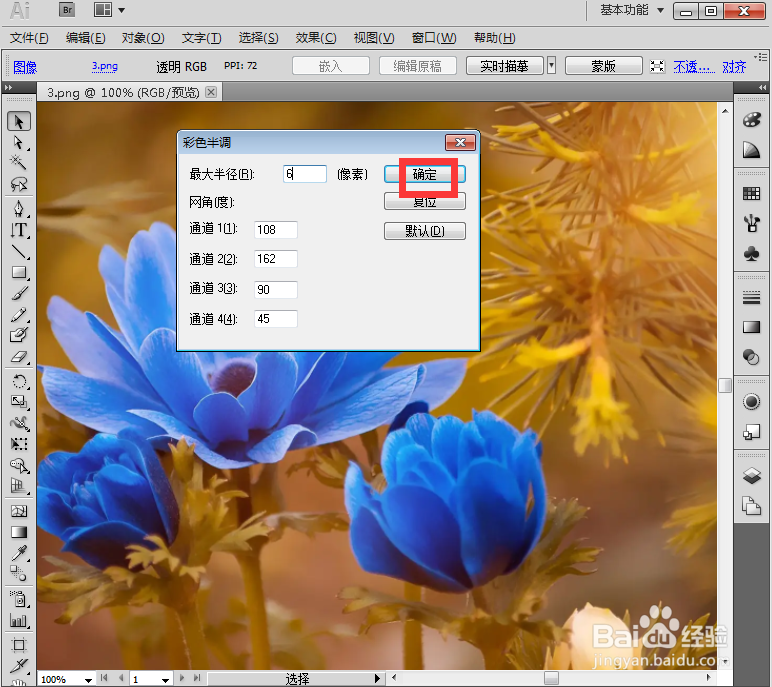Collapse the right panel dock arrows
The image size is (772, 687).
tap(763, 88)
